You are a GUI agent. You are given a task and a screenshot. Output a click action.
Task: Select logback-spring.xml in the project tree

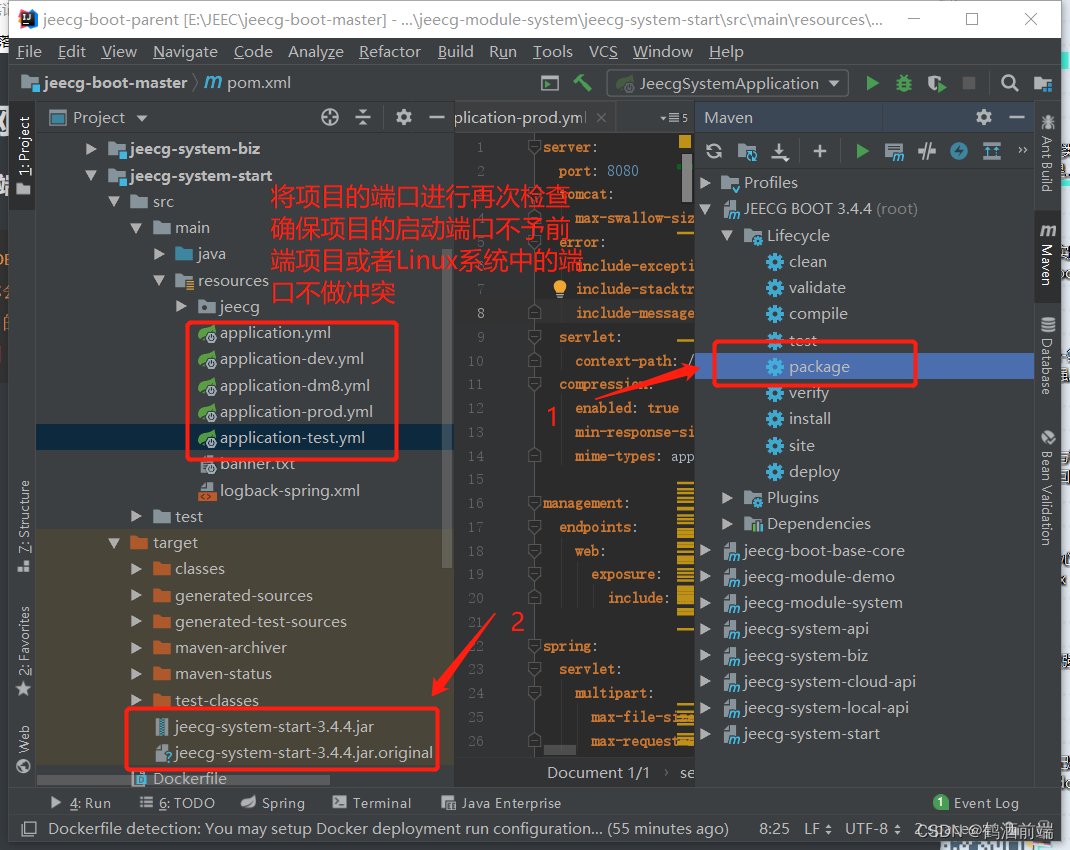[289, 491]
